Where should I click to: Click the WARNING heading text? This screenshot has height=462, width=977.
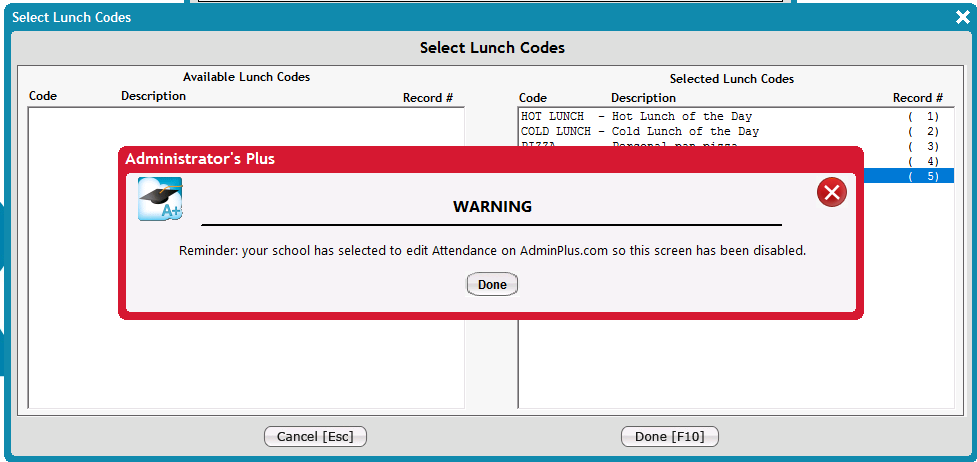coord(492,206)
